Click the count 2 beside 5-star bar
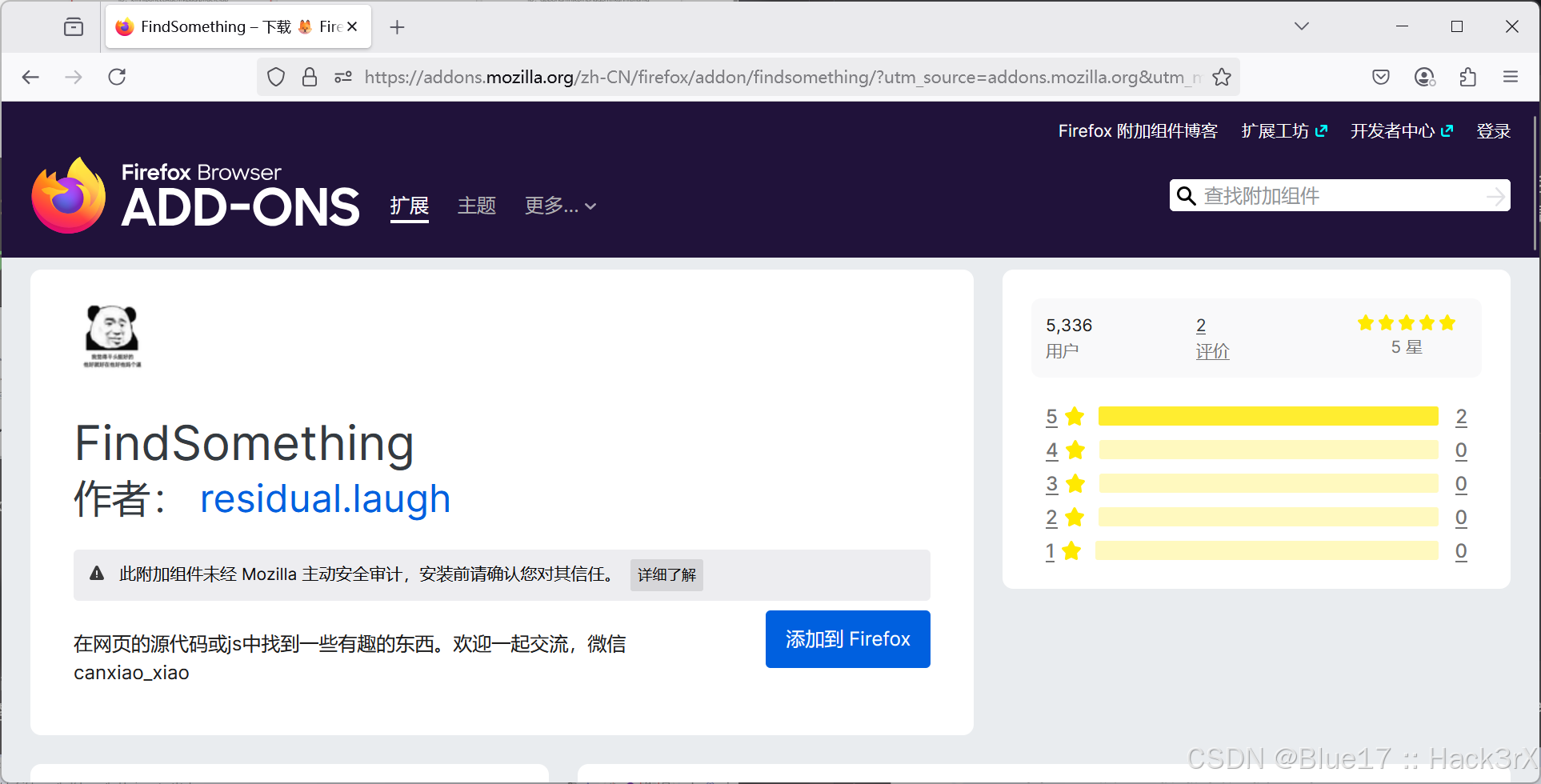The width and height of the screenshot is (1541, 784). (x=1461, y=417)
